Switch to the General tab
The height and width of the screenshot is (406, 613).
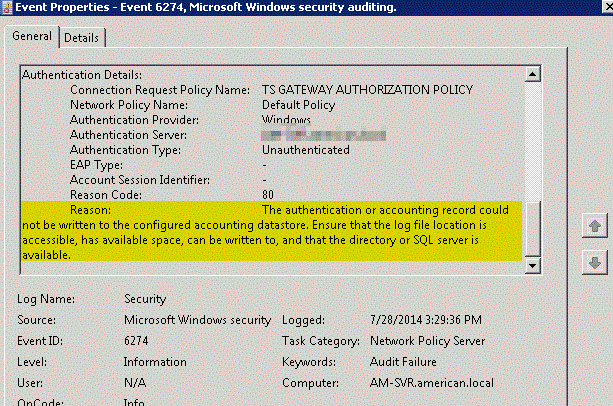coord(31,36)
